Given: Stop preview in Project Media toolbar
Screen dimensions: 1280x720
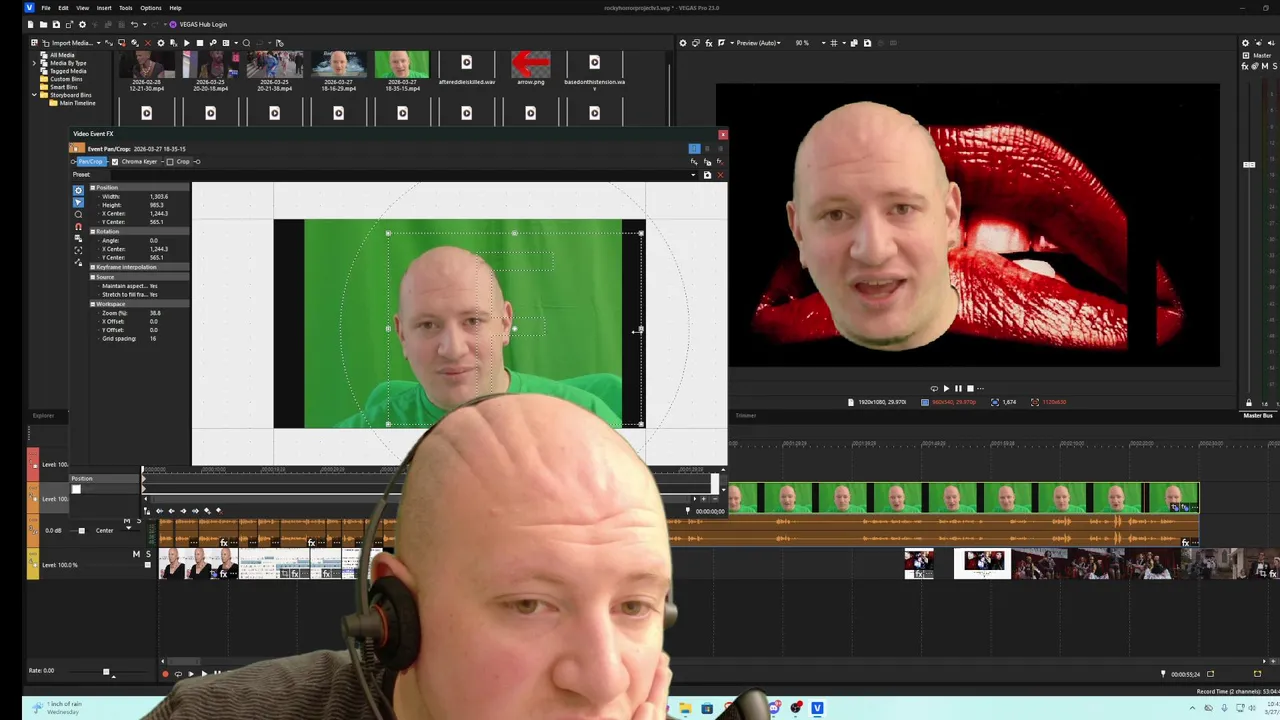Looking at the screenshot, I should pos(200,43).
